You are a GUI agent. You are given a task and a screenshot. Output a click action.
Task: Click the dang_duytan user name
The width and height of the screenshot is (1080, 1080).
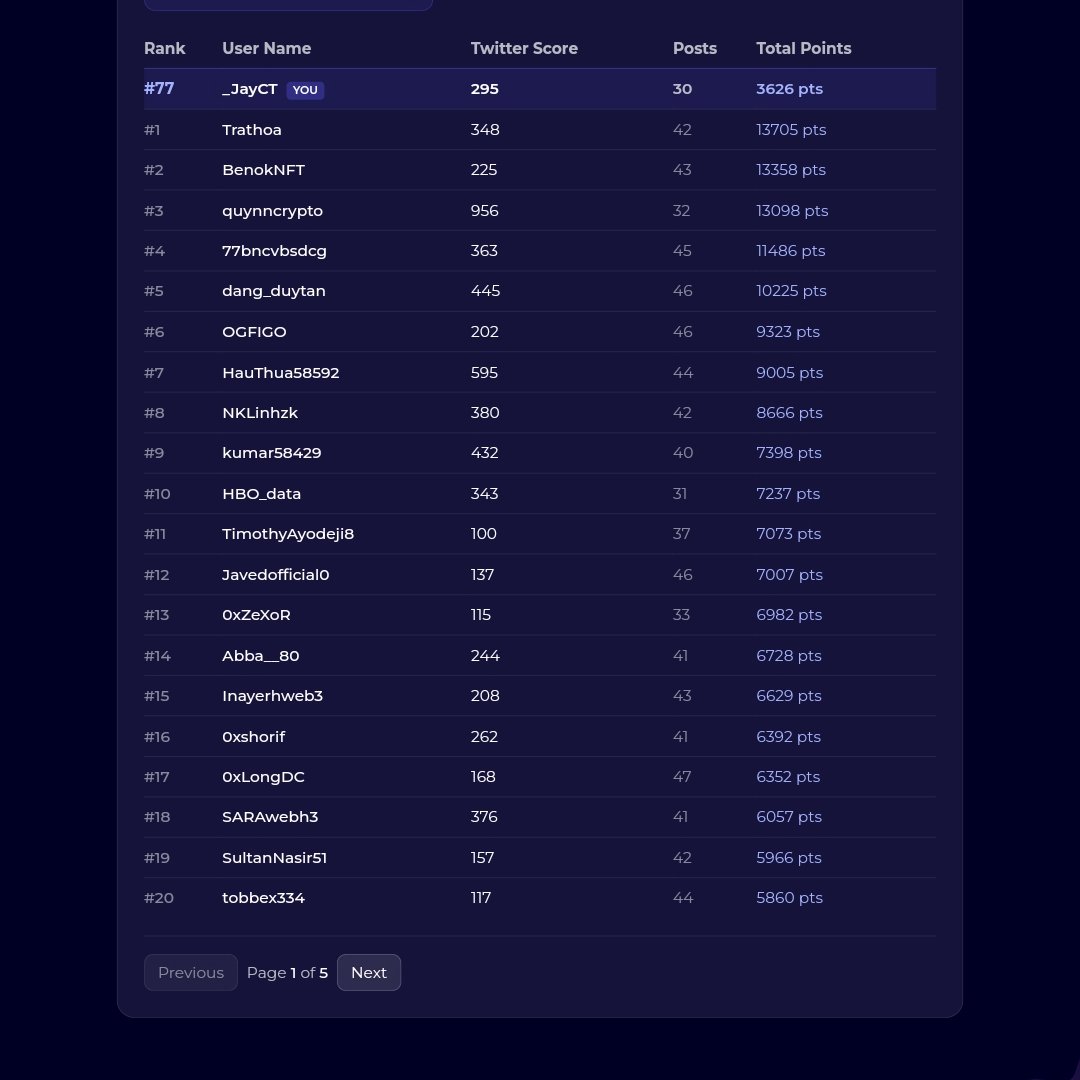[273, 291]
